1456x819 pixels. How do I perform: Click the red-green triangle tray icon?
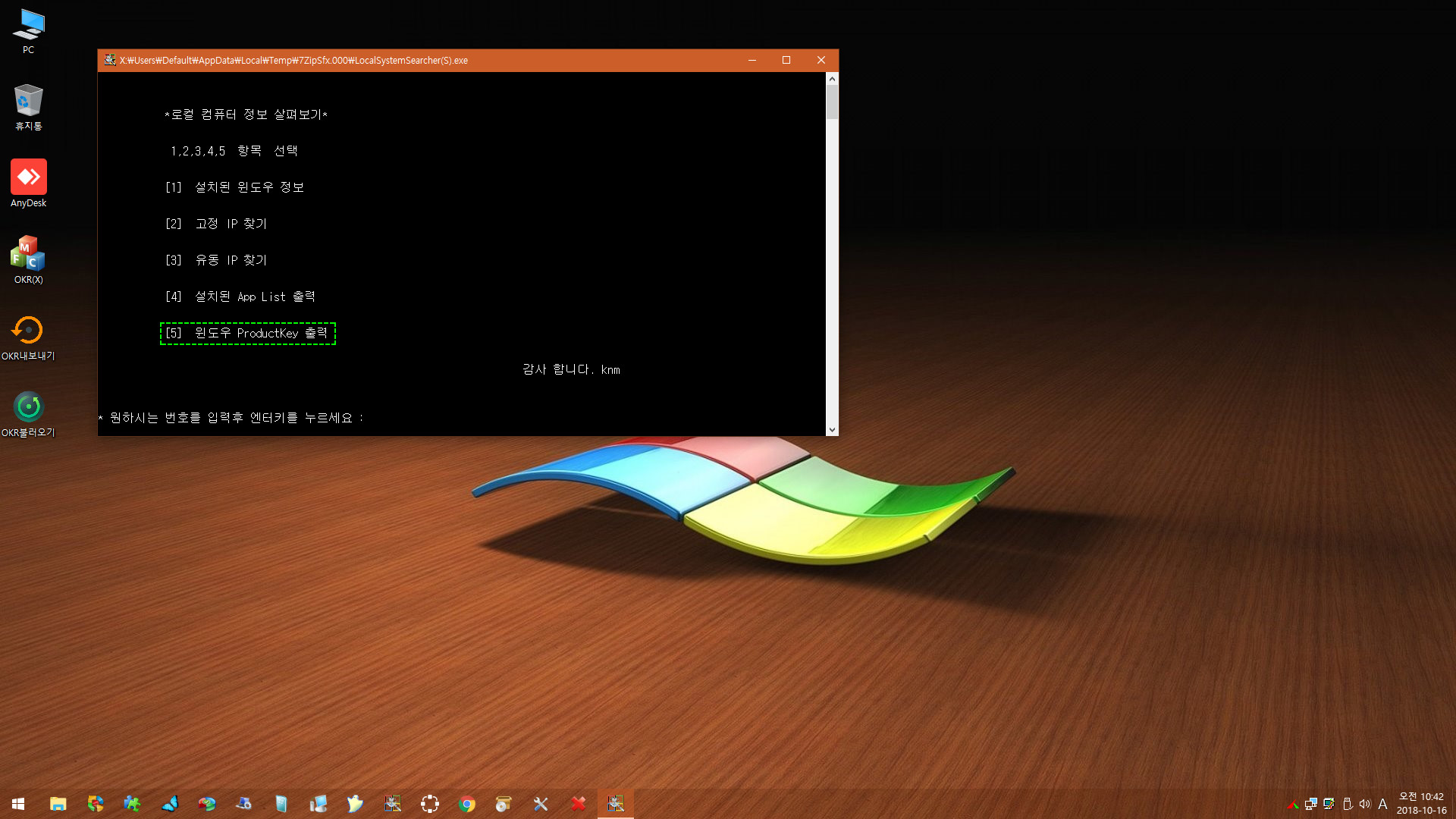(x=1293, y=805)
